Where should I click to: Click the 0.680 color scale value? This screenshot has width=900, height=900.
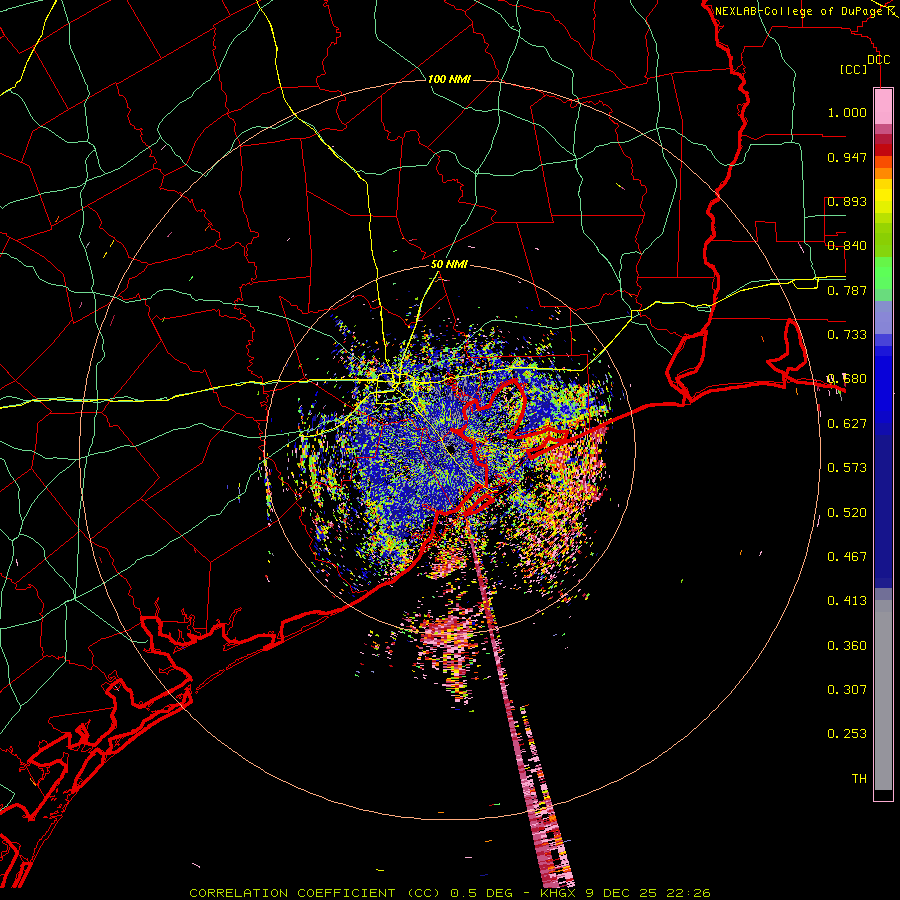point(847,379)
